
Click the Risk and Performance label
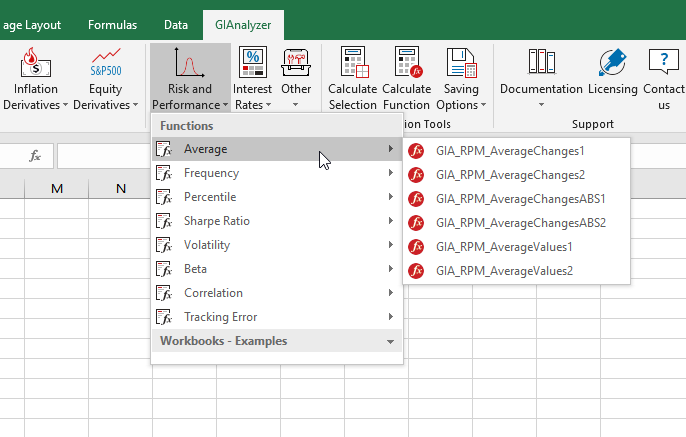[189, 97]
